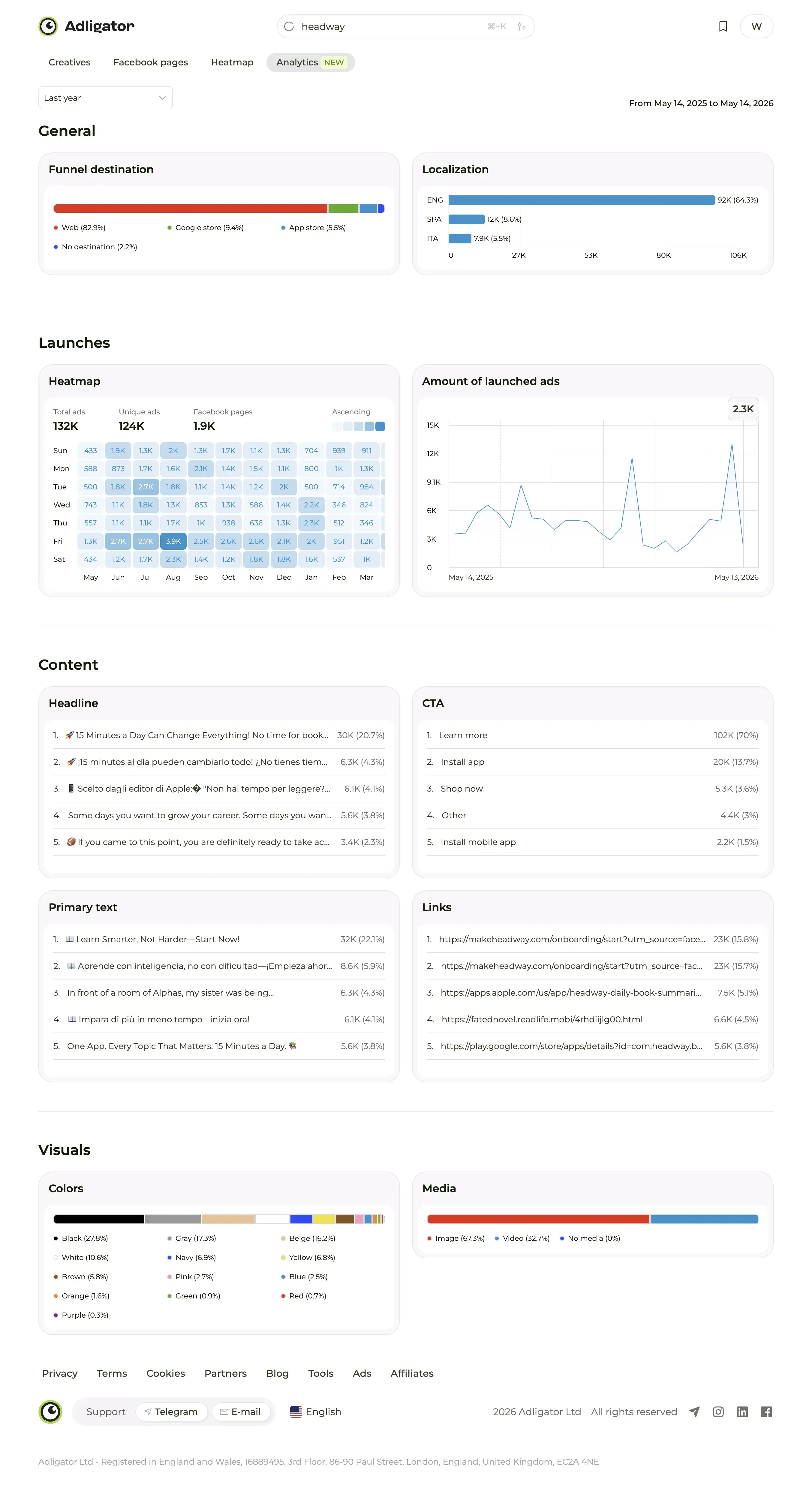This screenshot has height=1492, width=812.
Task: Click the Wed Jan 2.2K heatmap cell
Action: point(311,505)
